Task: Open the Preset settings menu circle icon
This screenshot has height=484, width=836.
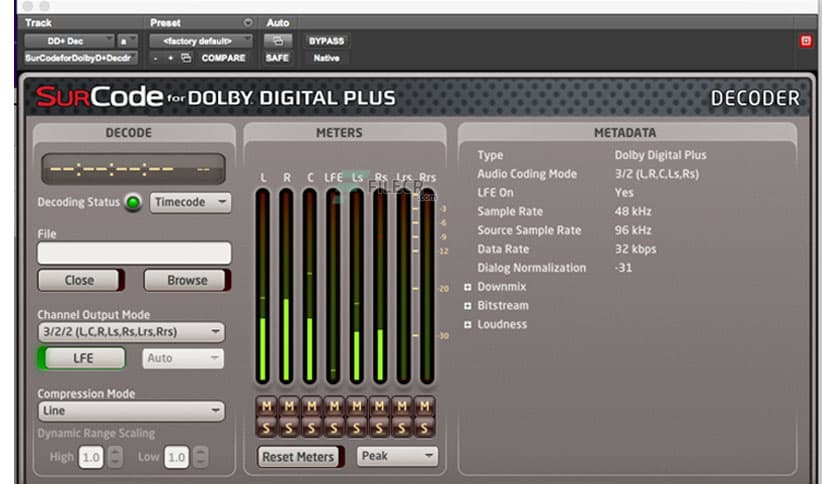Action: tap(248, 22)
